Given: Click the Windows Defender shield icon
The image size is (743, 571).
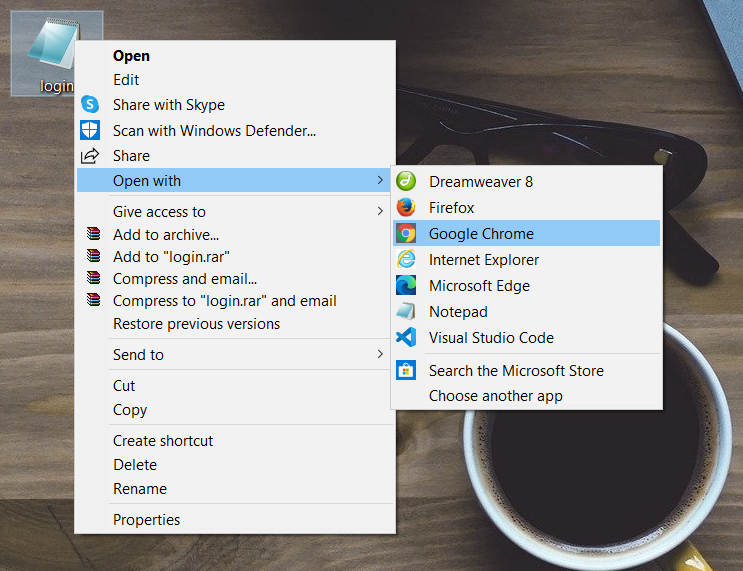Looking at the screenshot, I should coord(90,130).
